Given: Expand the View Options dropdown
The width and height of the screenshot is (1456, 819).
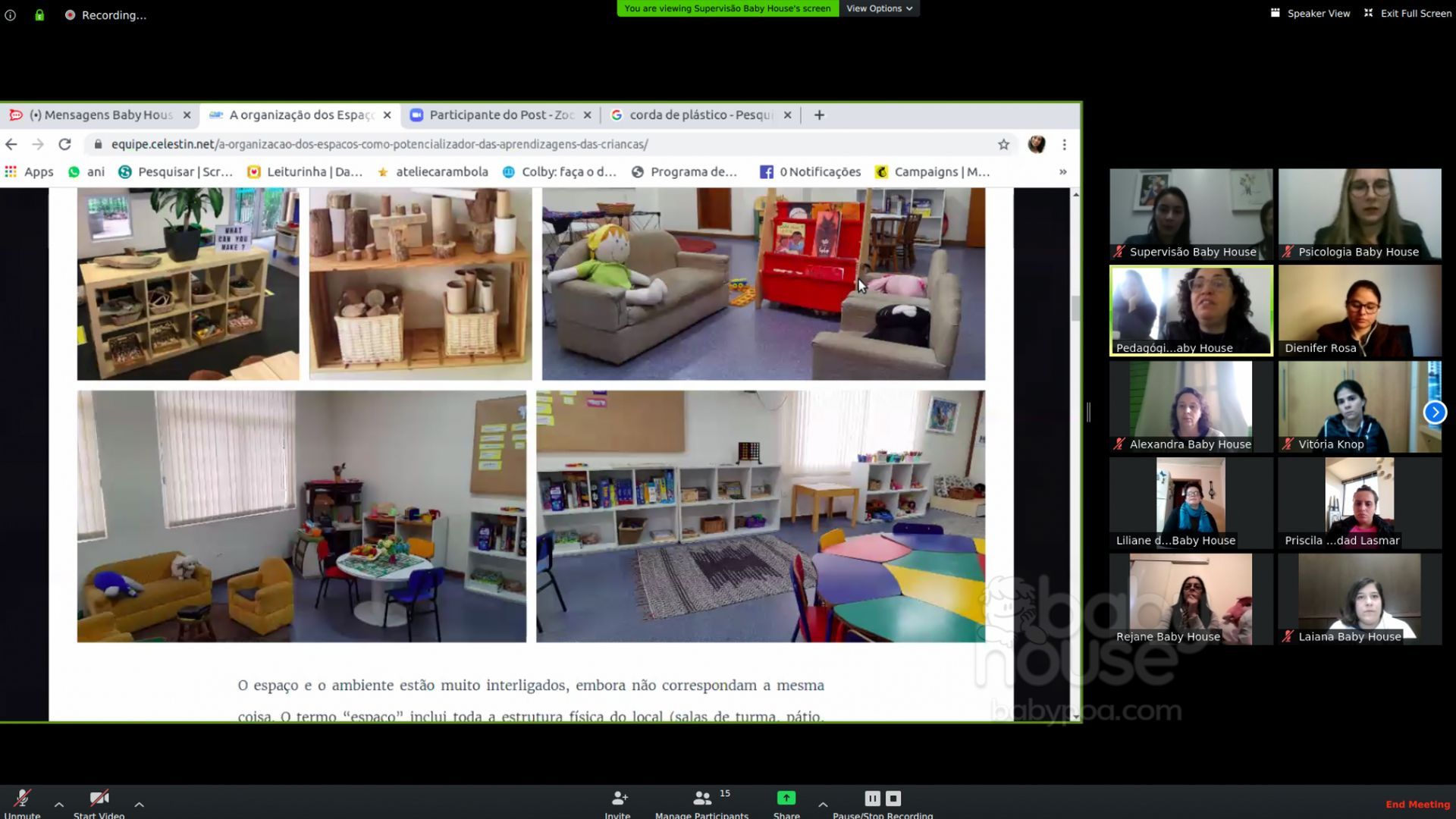Looking at the screenshot, I should [879, 8].
